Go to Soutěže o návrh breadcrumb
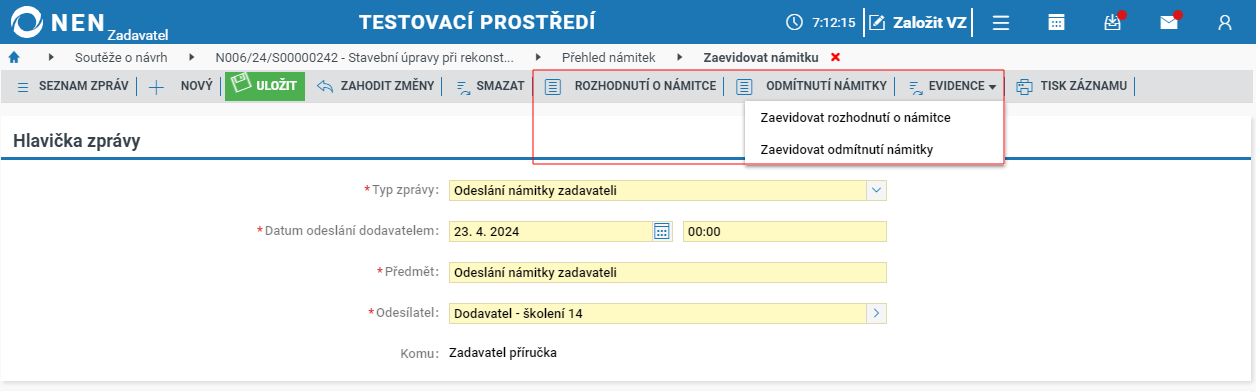Screen dimensions: 1256x392 pyautogui.click(x=121, y=57)
